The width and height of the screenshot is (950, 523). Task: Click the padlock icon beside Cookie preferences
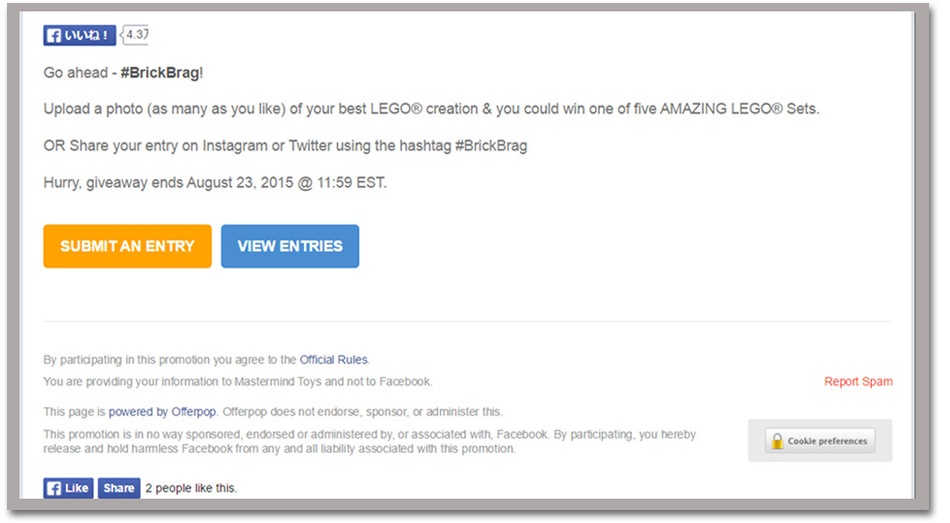tap(777, 441)
